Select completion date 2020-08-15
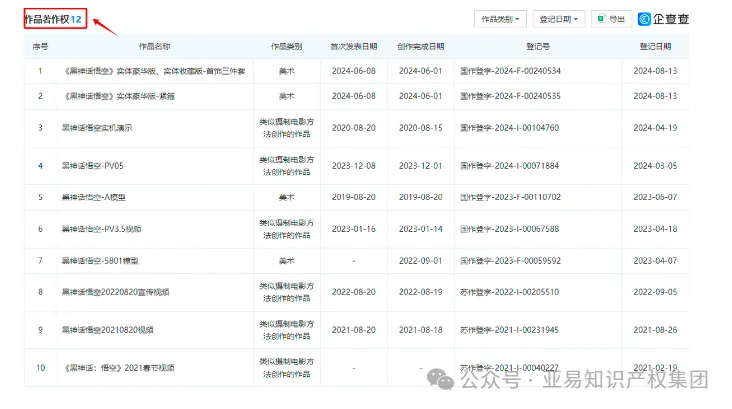The image size is (732, 409). [420, 128]
